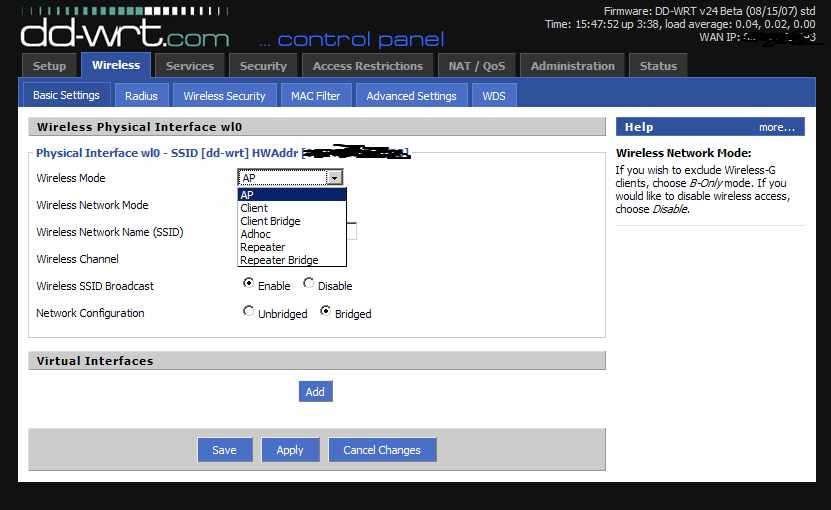This screenshot has height=510, width=831.
Task: Click the WAN IP text
Action: 757,37
